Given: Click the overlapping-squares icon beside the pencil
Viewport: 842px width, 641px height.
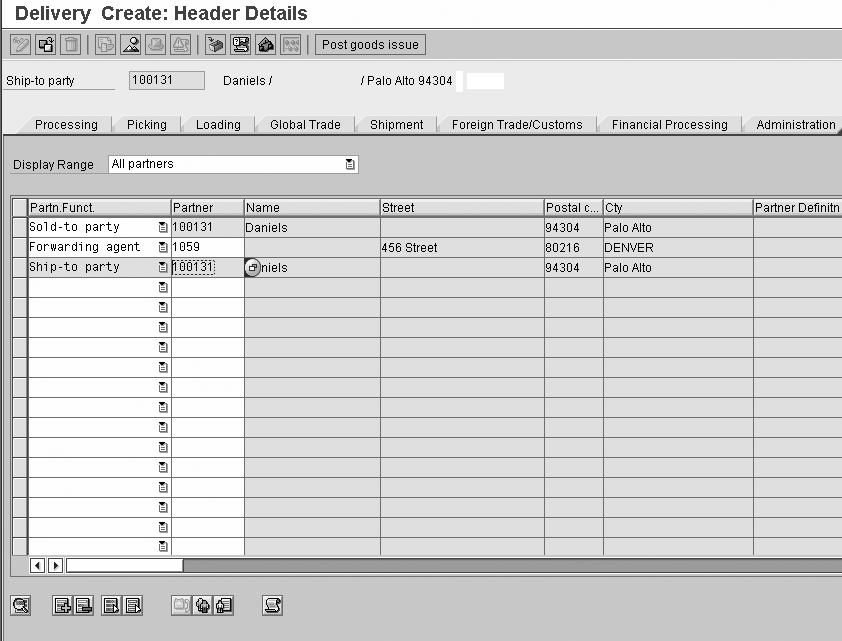Looking at the screenshot, I should (x=46, y=45).
